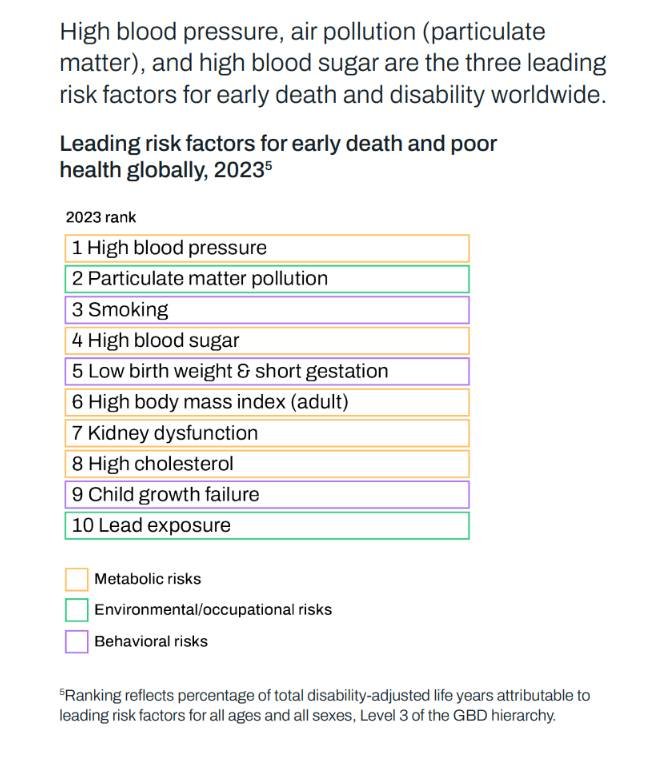Image resolution: width=651 pixels, height=760 pixels.
Task: Select the Lead exposure row
Action: click(266, 526)
